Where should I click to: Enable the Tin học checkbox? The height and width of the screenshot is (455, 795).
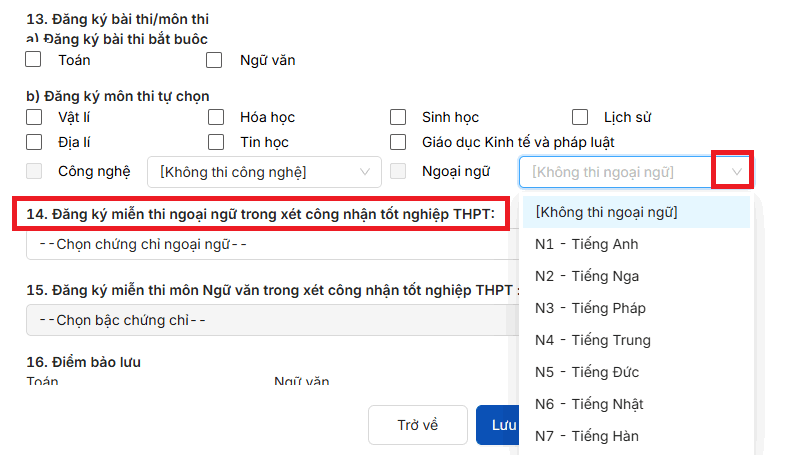(216, 143)
